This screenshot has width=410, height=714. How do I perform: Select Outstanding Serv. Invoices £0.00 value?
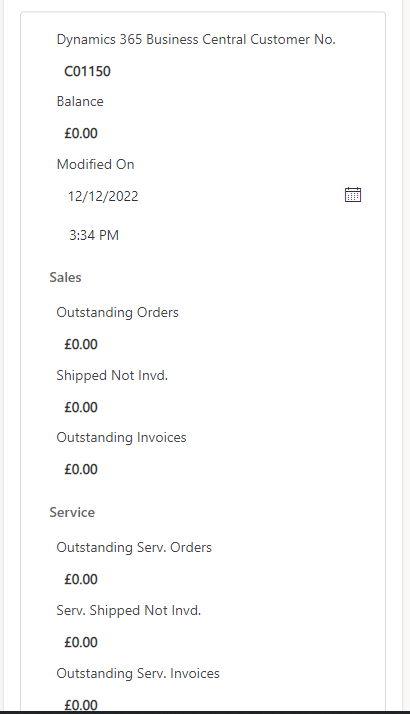coord(81,704)
